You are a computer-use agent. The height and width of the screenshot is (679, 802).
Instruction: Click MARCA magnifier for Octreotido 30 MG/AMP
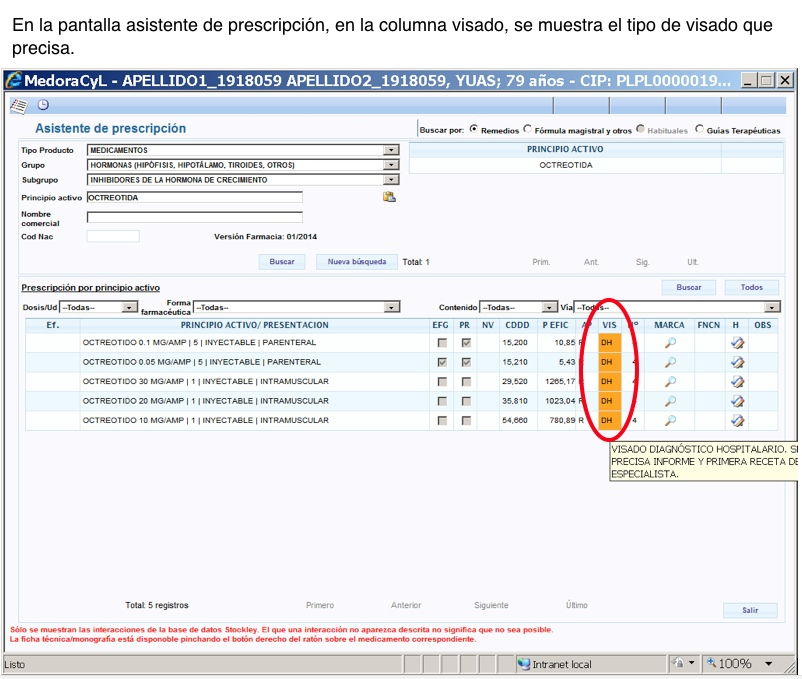point(670,382)
